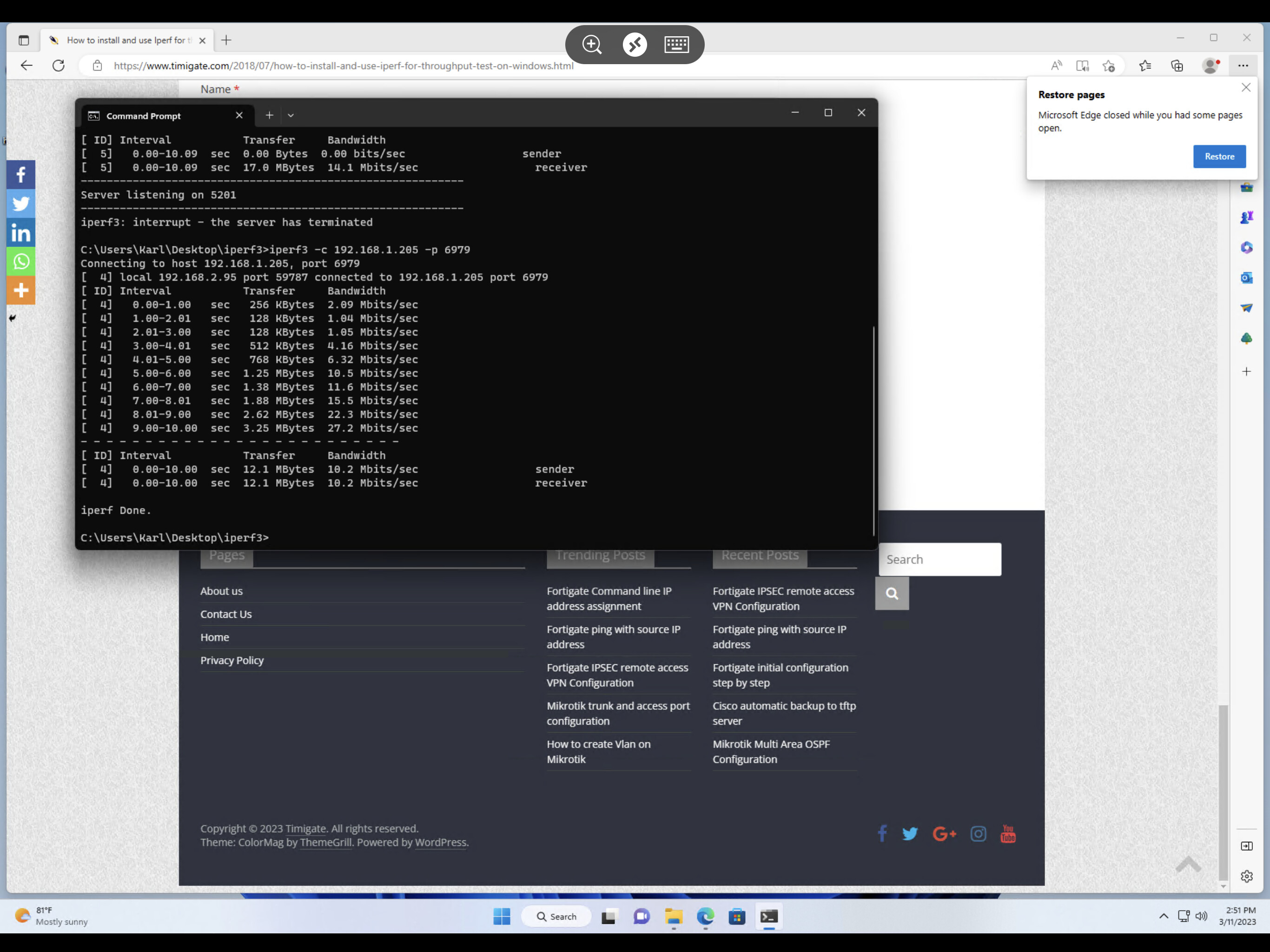Click zoom-in magnifier in remote toolbar
The image size is (1270, 952).
pyautogui.click(x=591, y=44)
